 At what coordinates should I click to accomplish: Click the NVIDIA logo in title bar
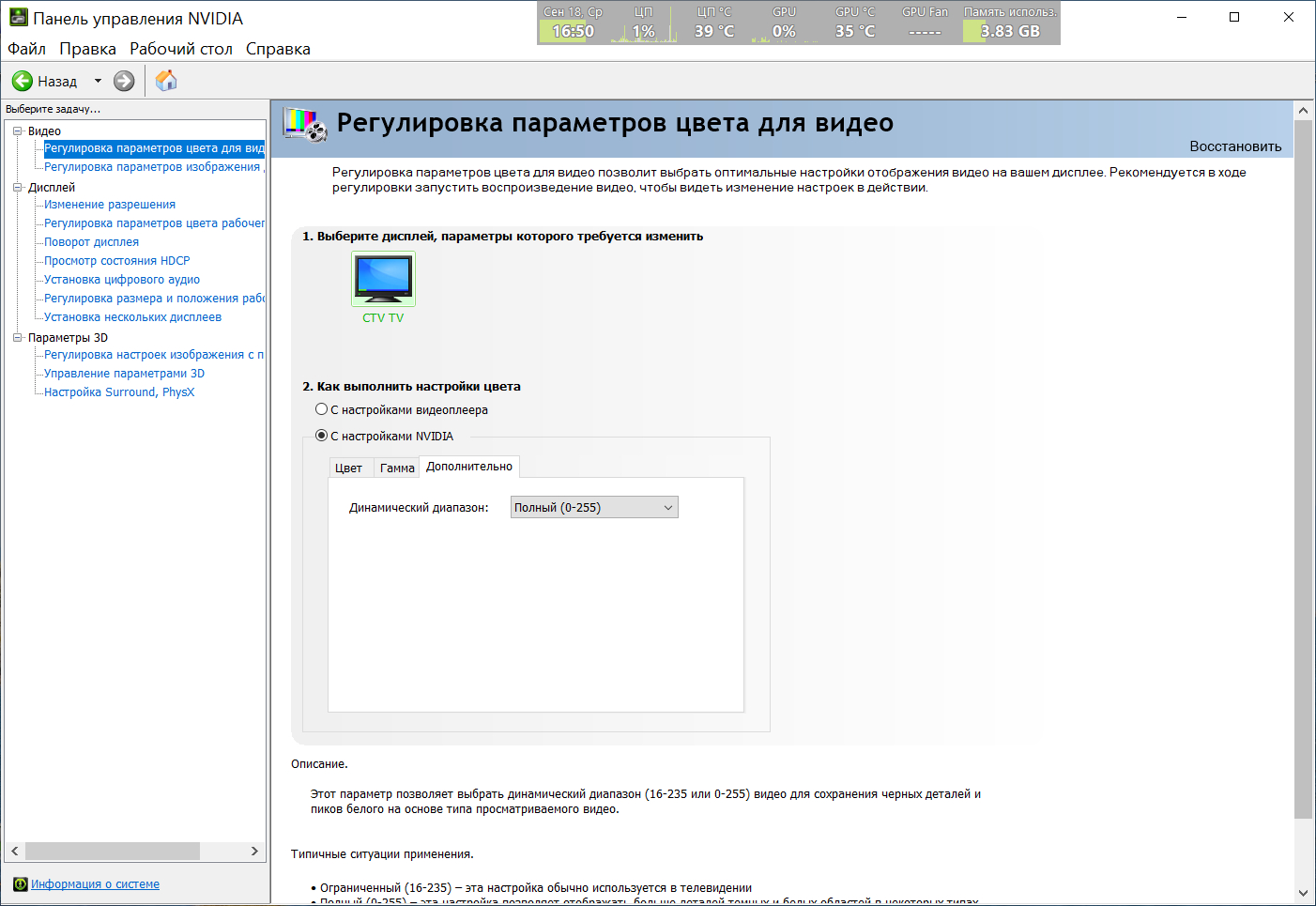[18, 18]
